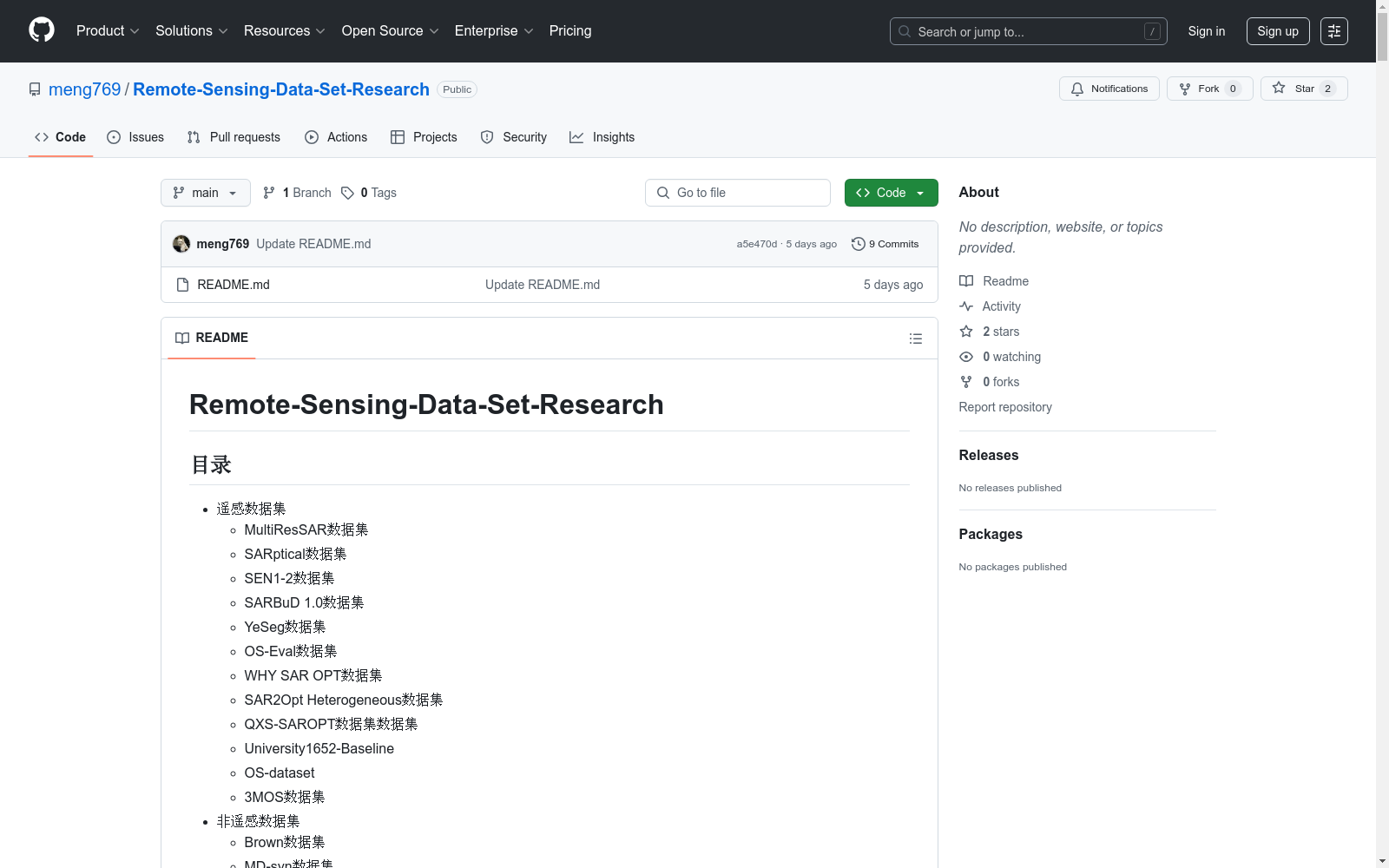Viewport: 1389px width, 868px height.
Task: Click in the Search or jump to field
Action: click(x=1029, y=31)
